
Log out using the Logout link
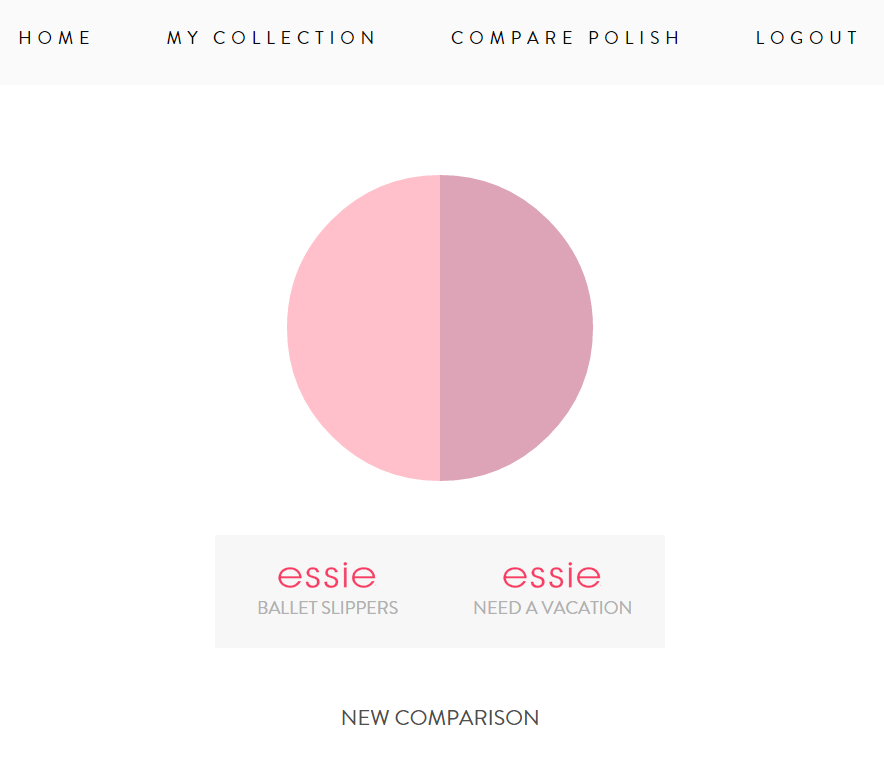[x=807, y=38]
